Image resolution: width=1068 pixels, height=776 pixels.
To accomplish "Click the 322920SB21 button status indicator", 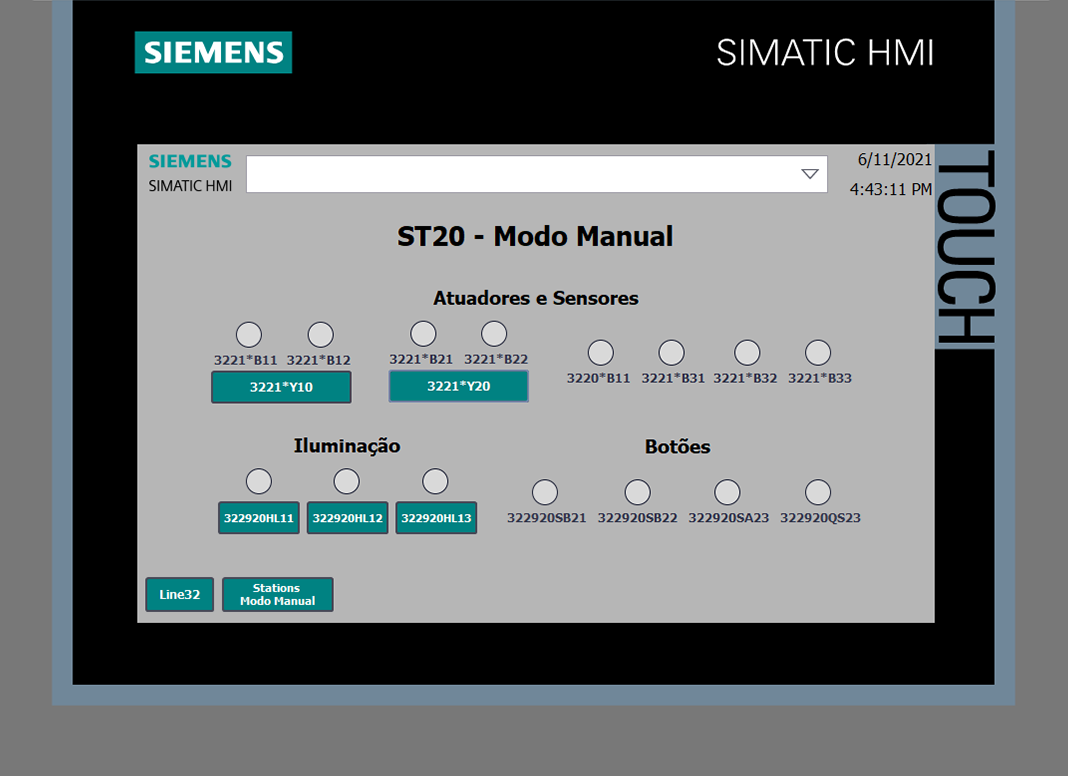I will (x=545, y=492).
